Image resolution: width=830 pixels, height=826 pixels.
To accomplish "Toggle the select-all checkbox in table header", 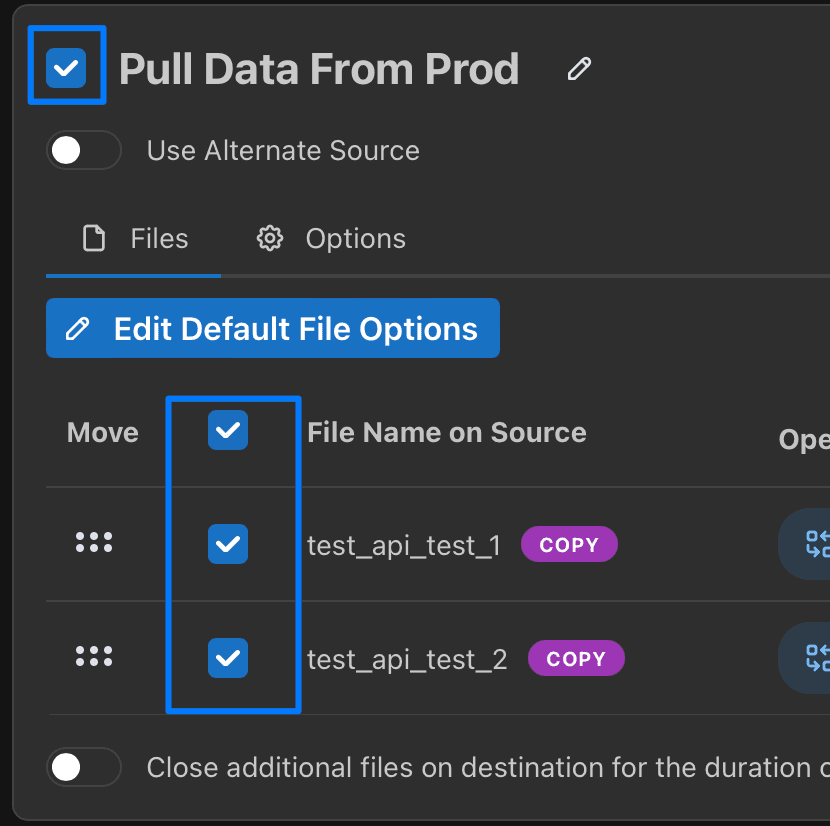I will [228, 431].
